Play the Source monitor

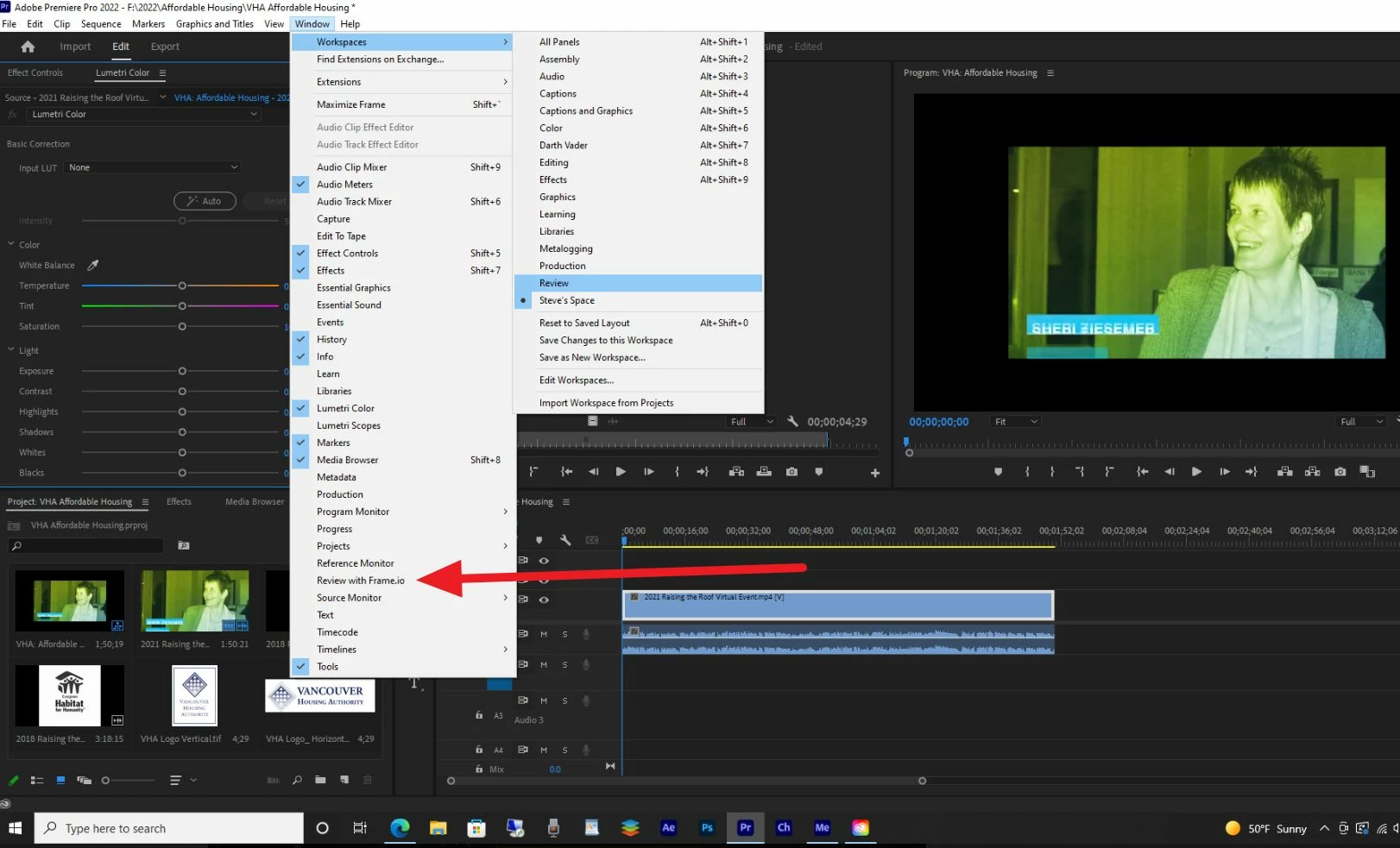pyautogui.click(x=621, y=472)
